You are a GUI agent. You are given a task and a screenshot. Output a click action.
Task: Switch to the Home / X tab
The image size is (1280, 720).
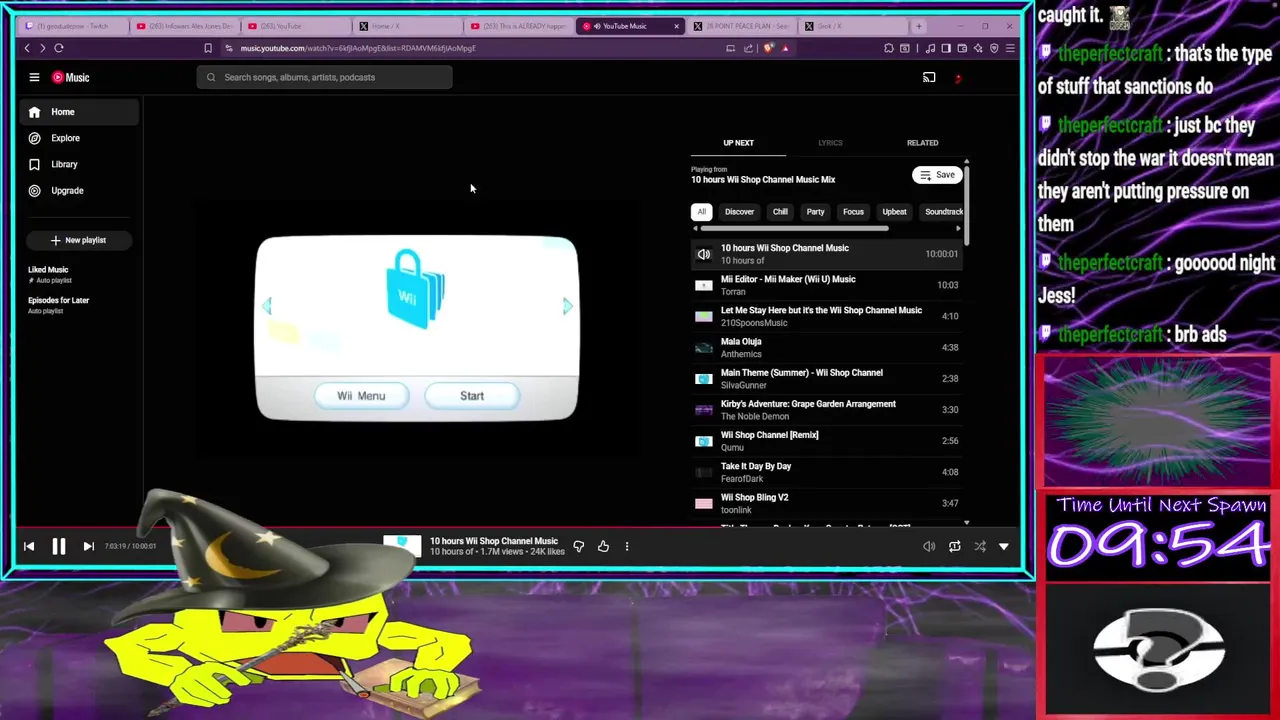[x=405, y=26]
